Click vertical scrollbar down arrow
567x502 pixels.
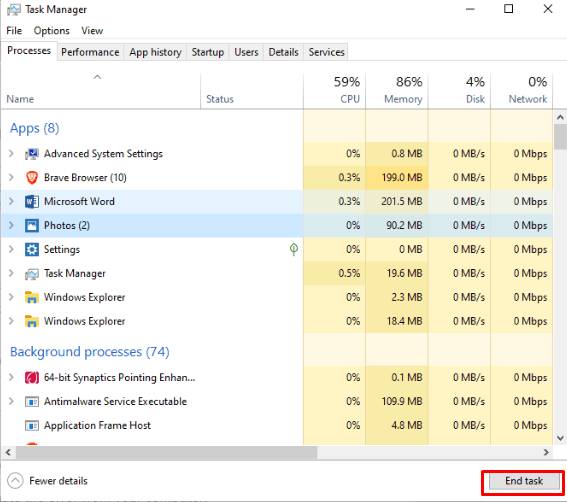click(x=560, y=438)
